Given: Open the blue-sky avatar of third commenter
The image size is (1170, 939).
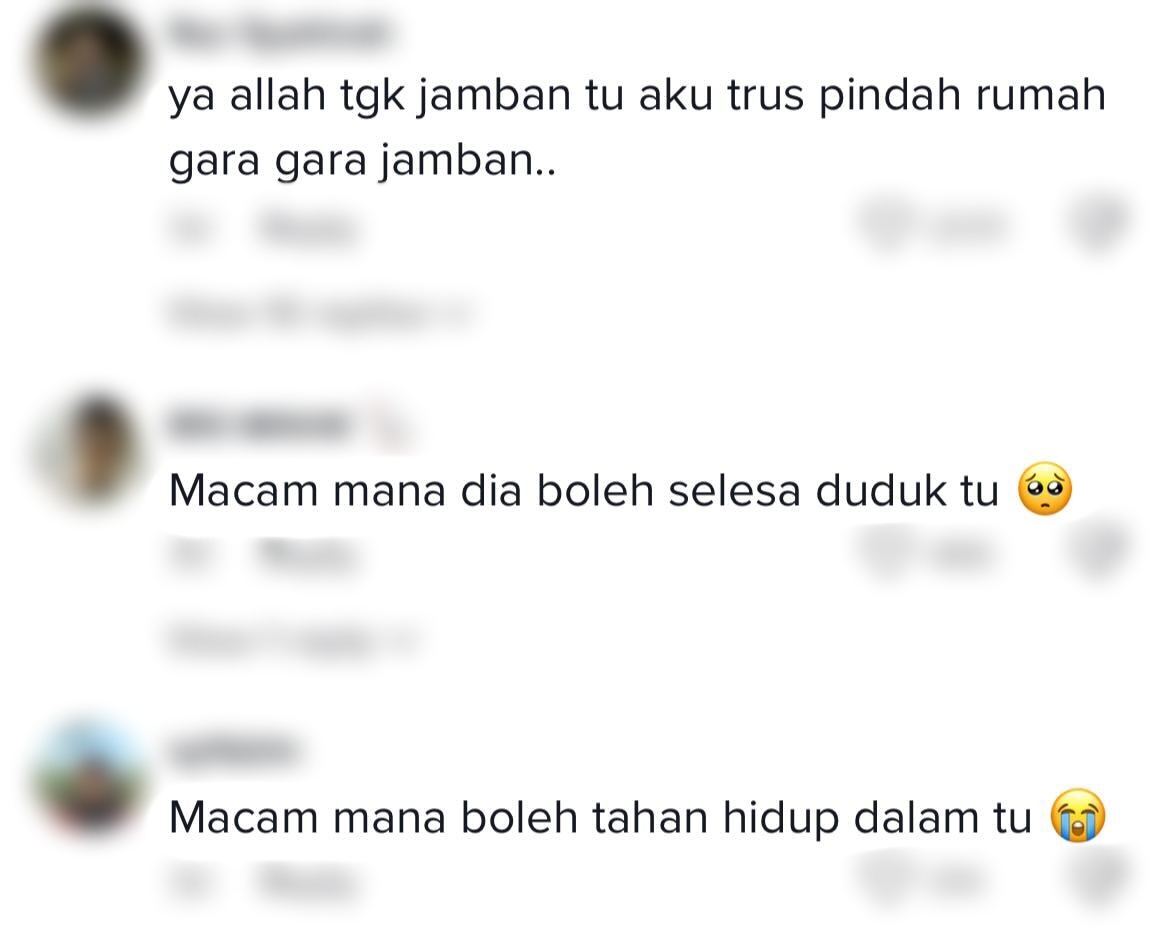Looking at the screenshot, I should (90, 776).
